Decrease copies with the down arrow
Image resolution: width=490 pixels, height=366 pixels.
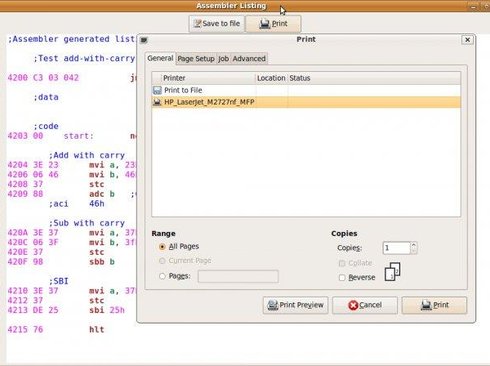414,251
